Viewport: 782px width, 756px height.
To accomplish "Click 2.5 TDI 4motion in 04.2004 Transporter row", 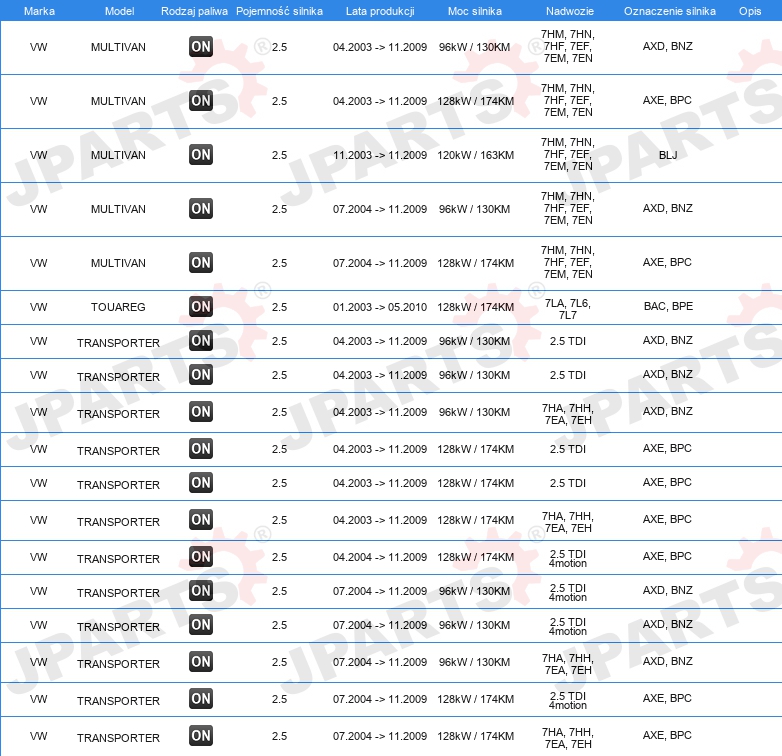I will (568, 559).
